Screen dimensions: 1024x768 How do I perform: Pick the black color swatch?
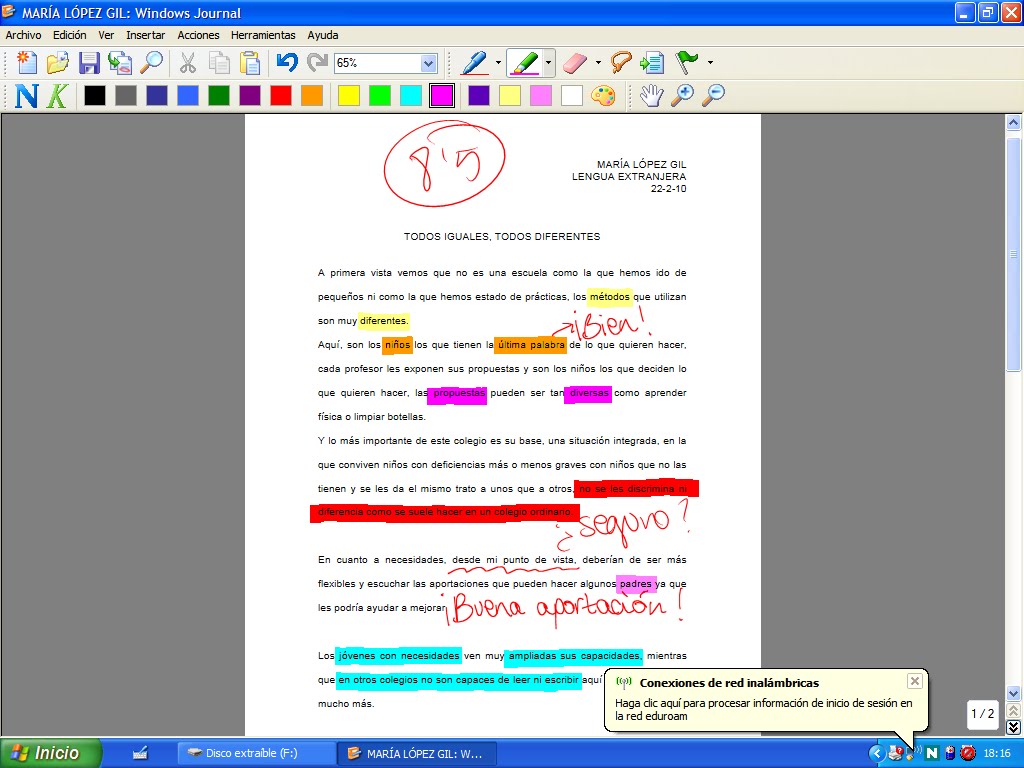[95, 95]
